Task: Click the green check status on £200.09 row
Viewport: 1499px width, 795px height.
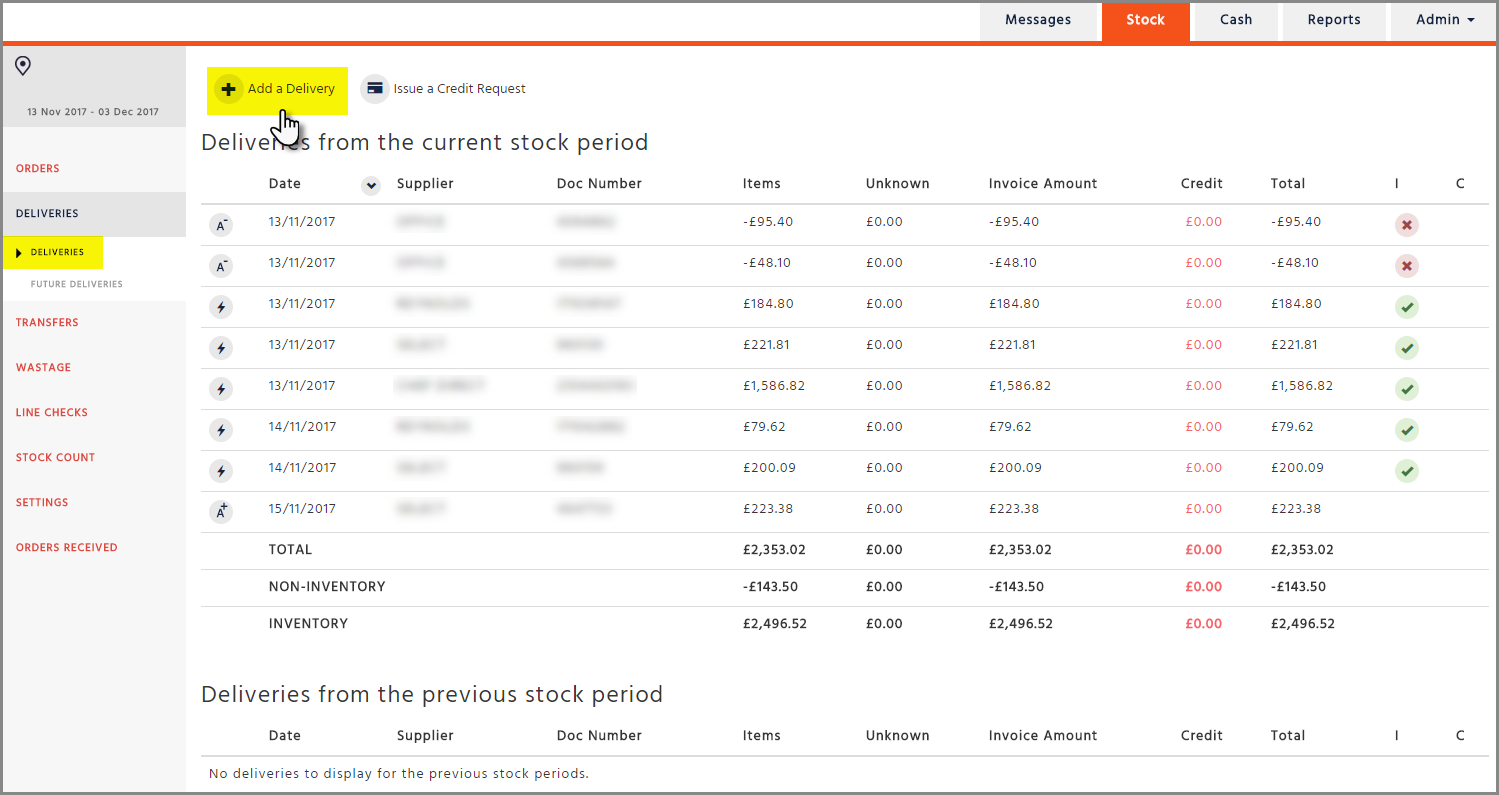Action: point(1407,471)
